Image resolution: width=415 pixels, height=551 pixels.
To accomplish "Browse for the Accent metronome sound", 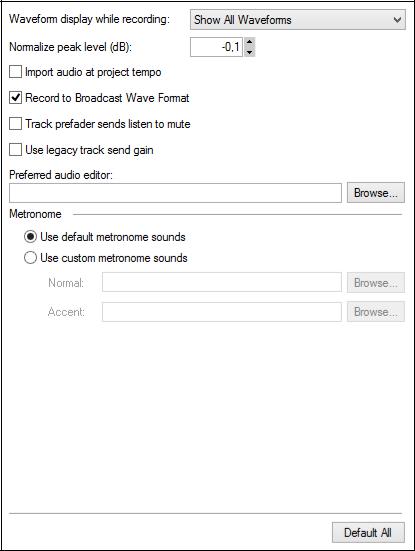I will click(x=376, y=312).
